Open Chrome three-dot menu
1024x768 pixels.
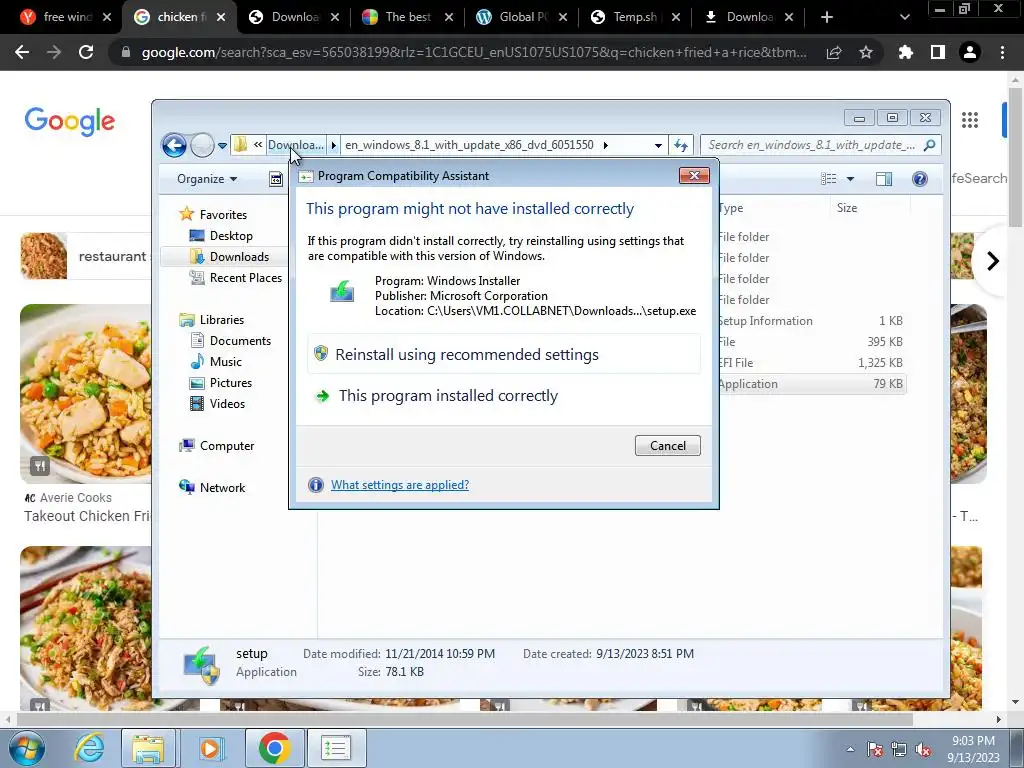coord(1002,52)
